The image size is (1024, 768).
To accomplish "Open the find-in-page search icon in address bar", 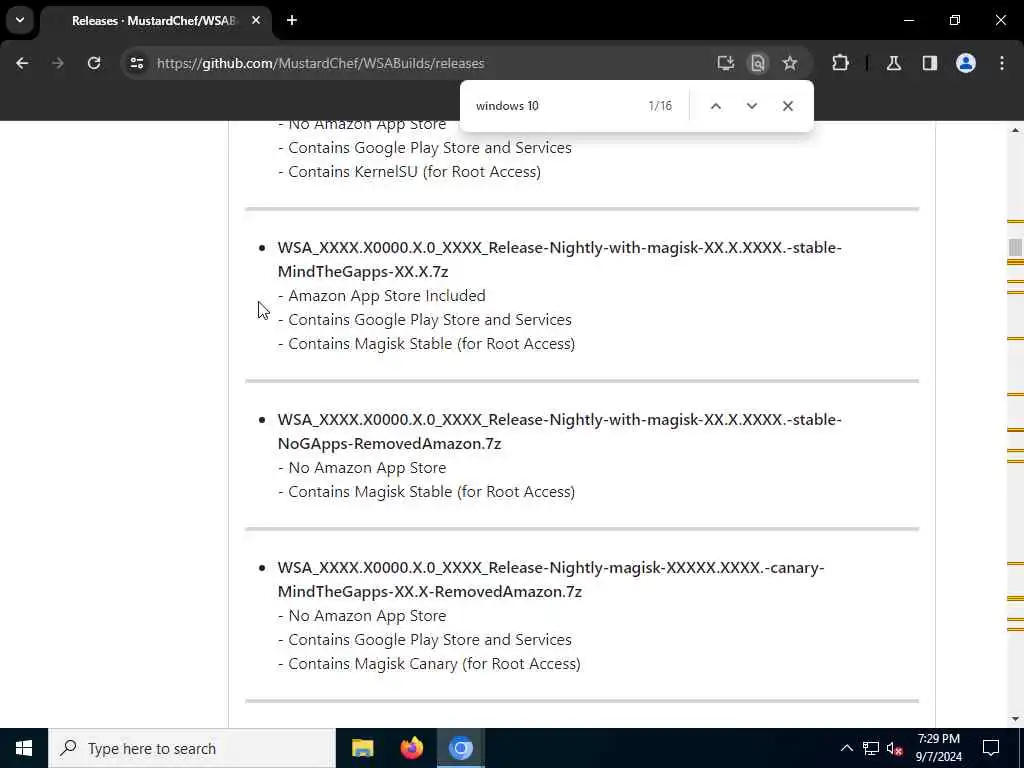I will click(x=758, y=63).
